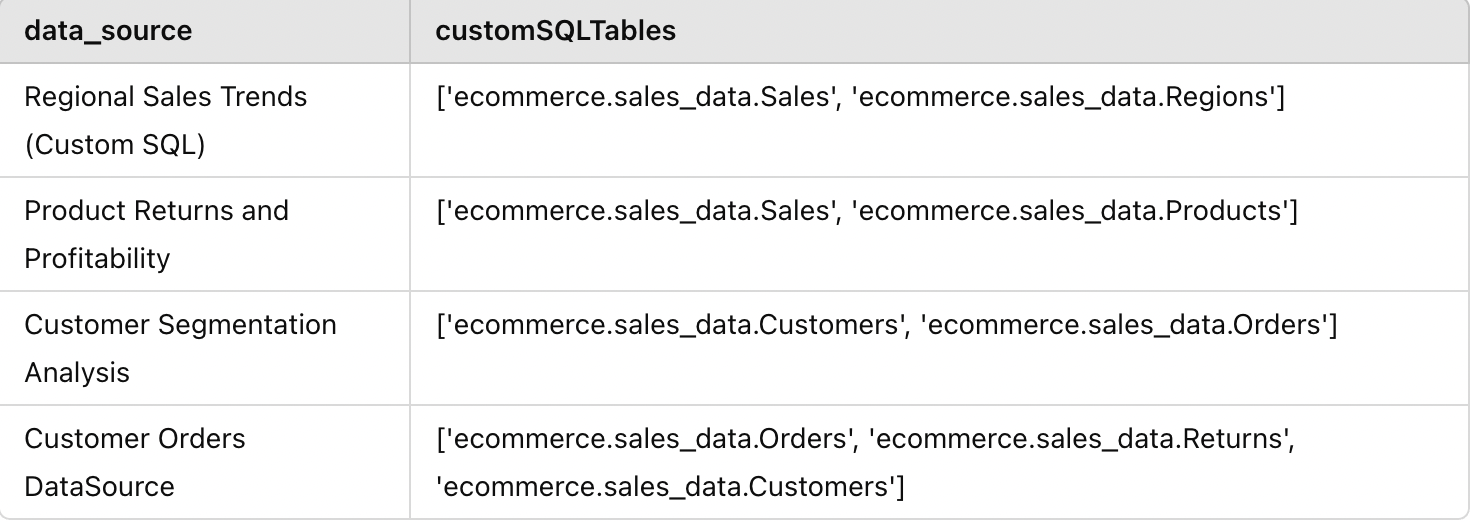
Task: Click the gray table header row background
Action: pos(1000,31)
